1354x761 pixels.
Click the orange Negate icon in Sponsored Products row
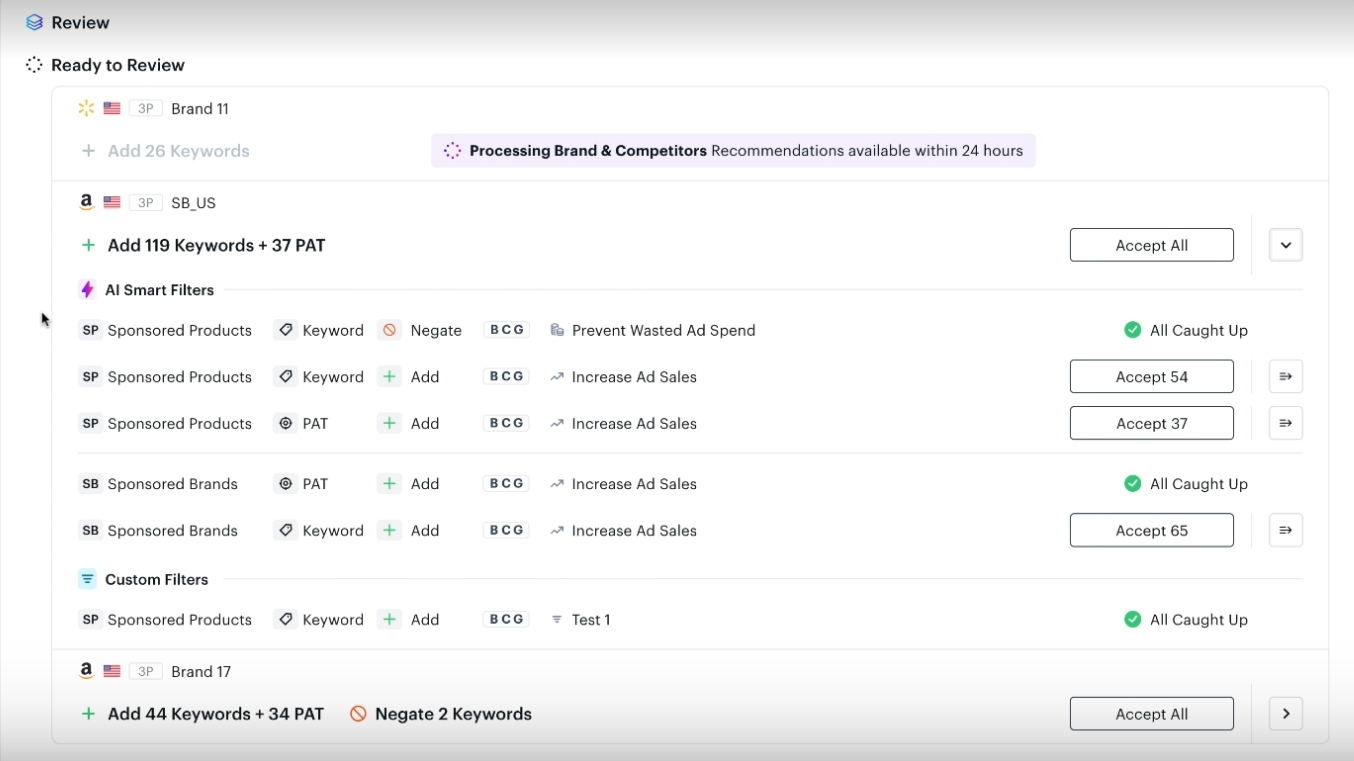(390, 330)
